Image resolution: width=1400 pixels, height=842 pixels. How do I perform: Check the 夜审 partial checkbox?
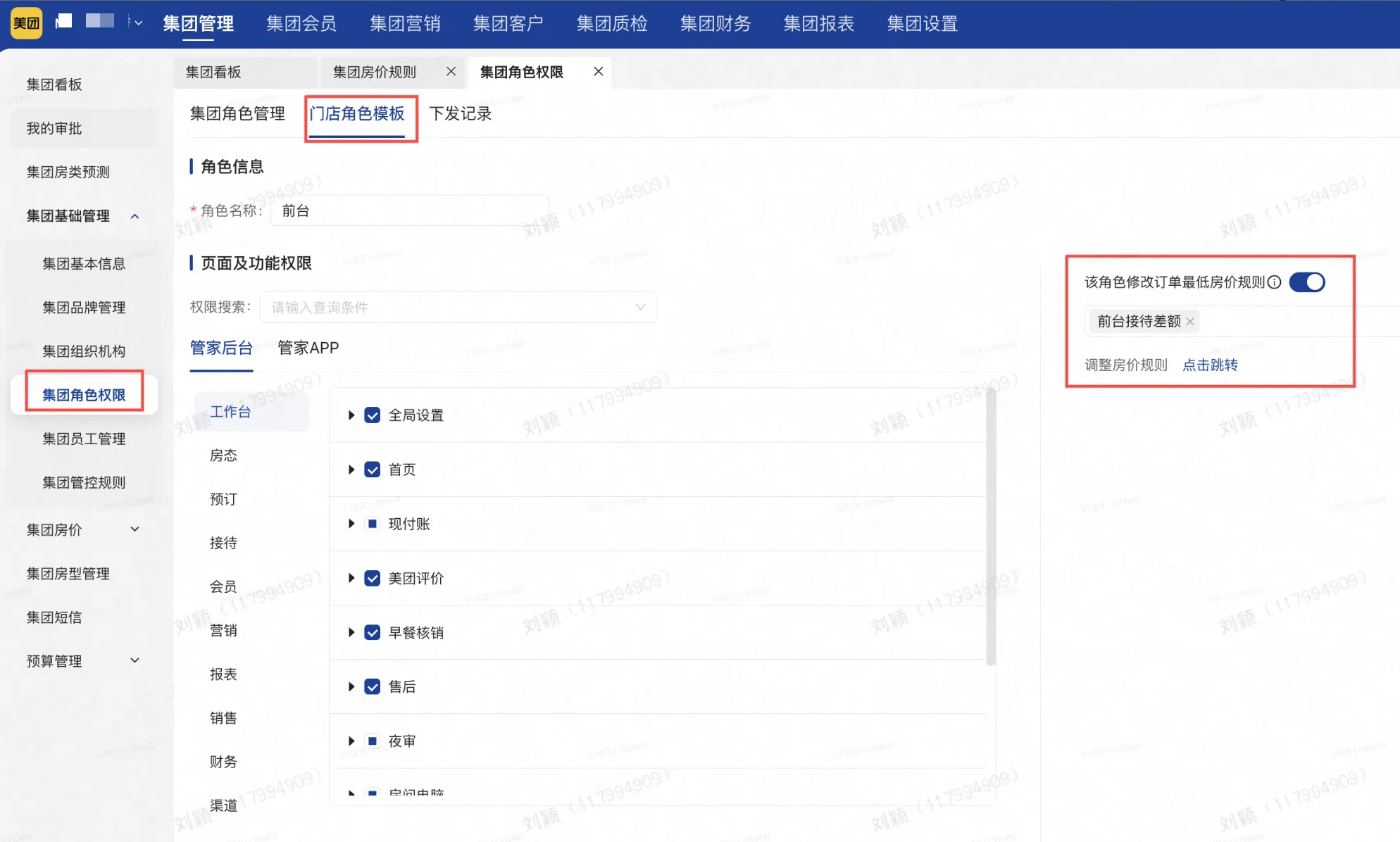[x=373, y=741]
